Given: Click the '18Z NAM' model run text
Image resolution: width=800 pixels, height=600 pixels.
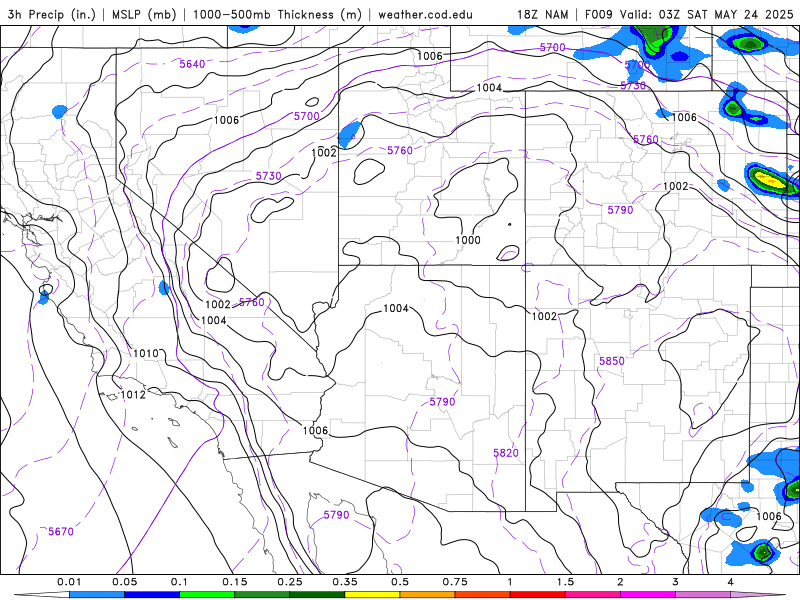Looking at the screenshot, I should click(x=542, y=14).
